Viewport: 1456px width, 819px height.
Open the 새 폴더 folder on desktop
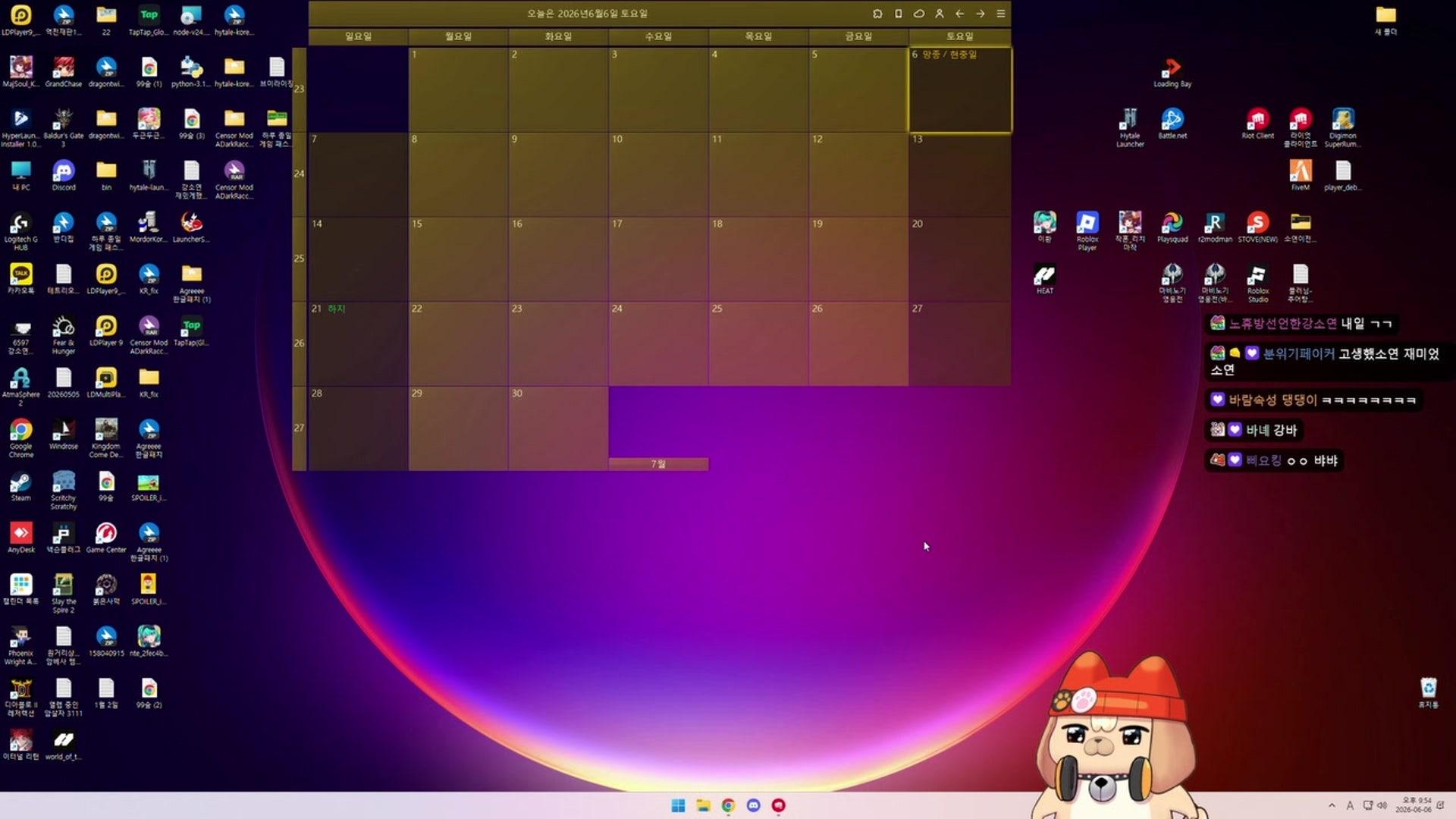click(1386, 20)
